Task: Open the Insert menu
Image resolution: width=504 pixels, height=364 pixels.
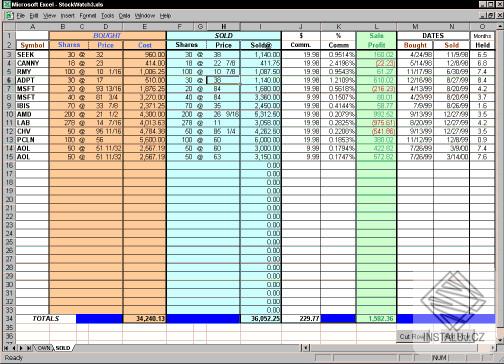Action: 68,16
